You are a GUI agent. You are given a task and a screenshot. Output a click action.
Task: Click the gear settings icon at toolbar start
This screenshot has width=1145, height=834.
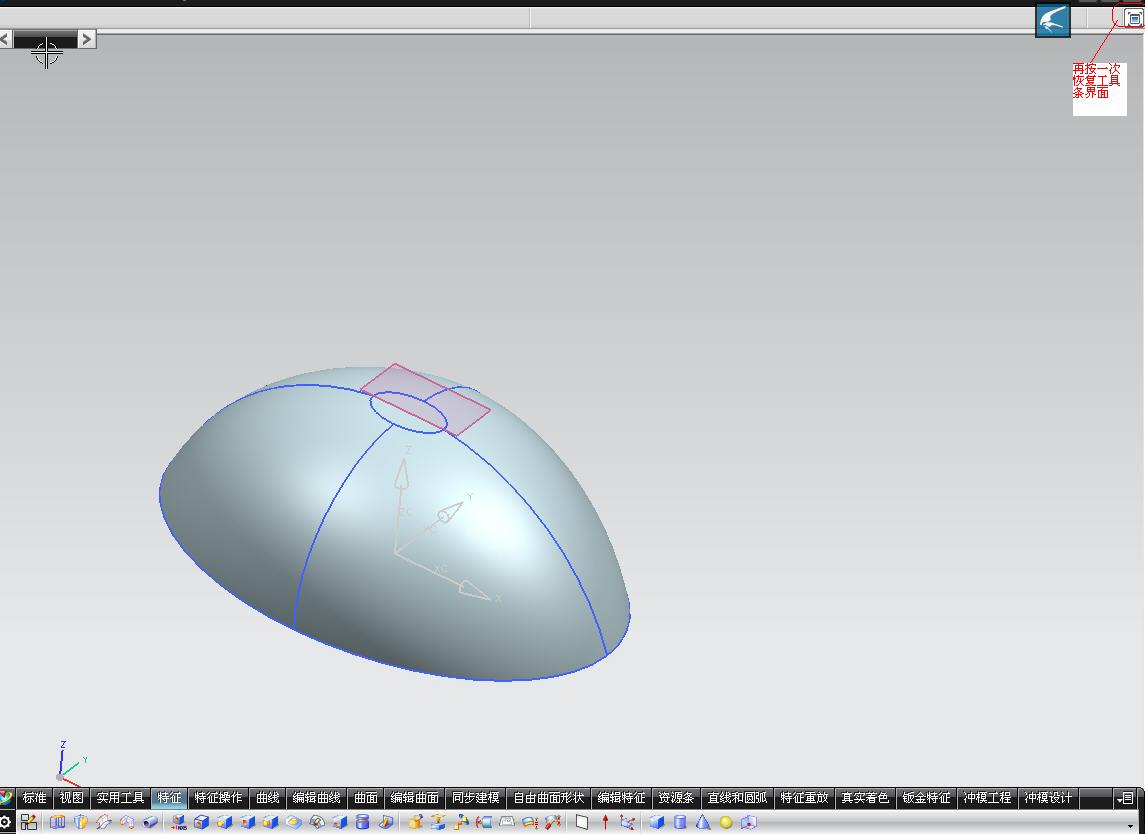(x=5, y=822)
